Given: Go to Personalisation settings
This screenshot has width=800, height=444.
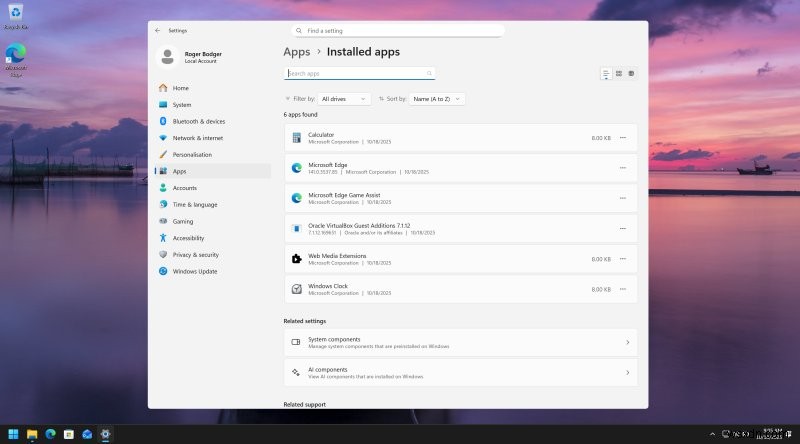Looking at the screenshot, I should pyautogui.click(x=213, y=155).
